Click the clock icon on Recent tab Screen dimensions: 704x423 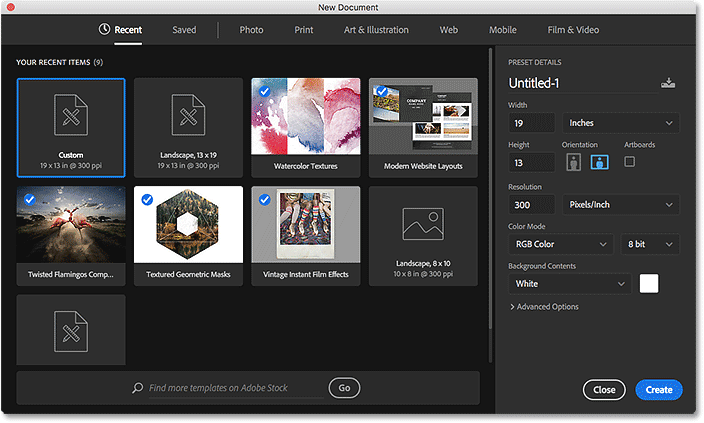(x=105, y=30)
